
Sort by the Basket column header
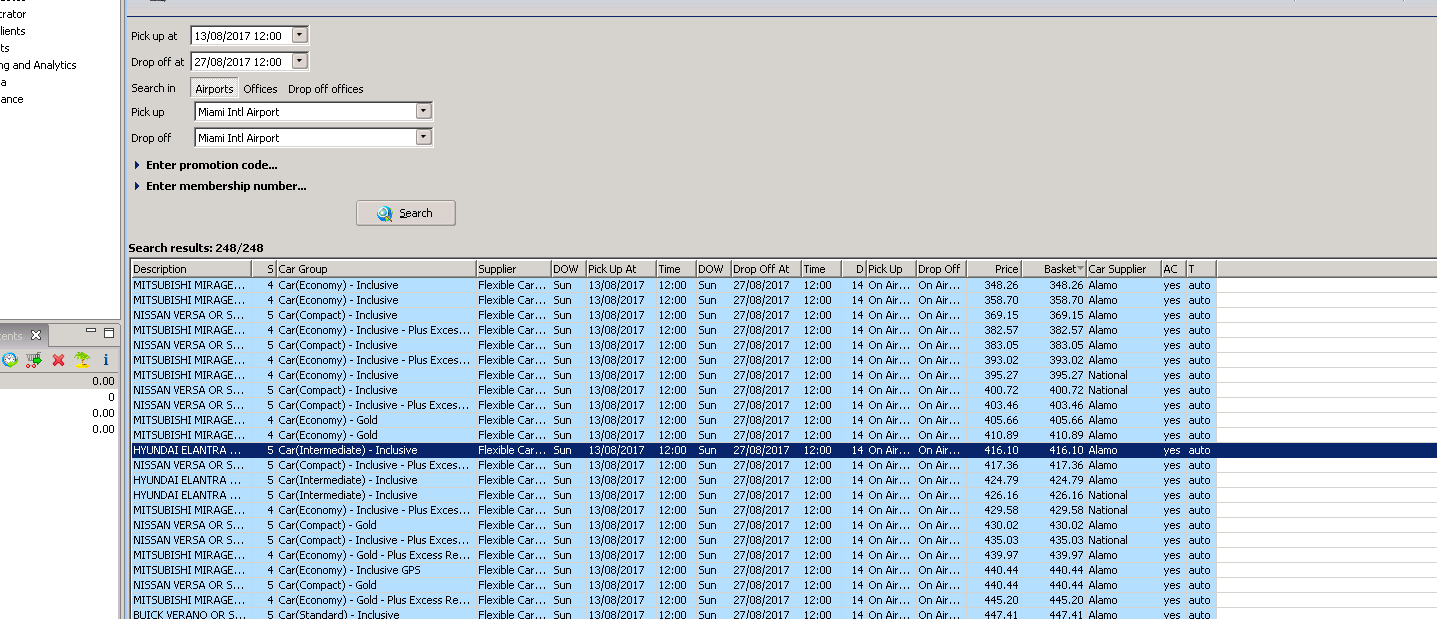1054,269
